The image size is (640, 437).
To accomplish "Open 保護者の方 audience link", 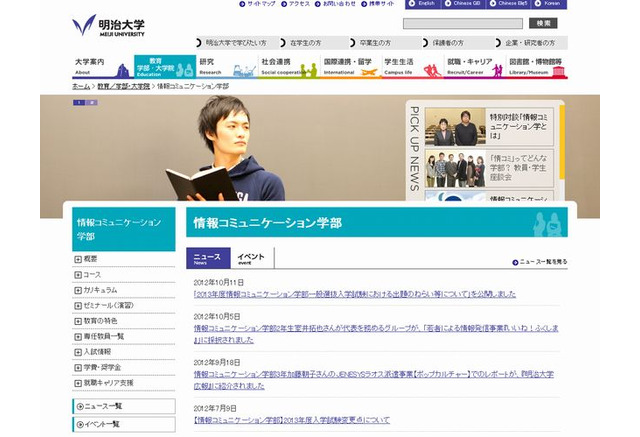I will (x=444, y=43).
